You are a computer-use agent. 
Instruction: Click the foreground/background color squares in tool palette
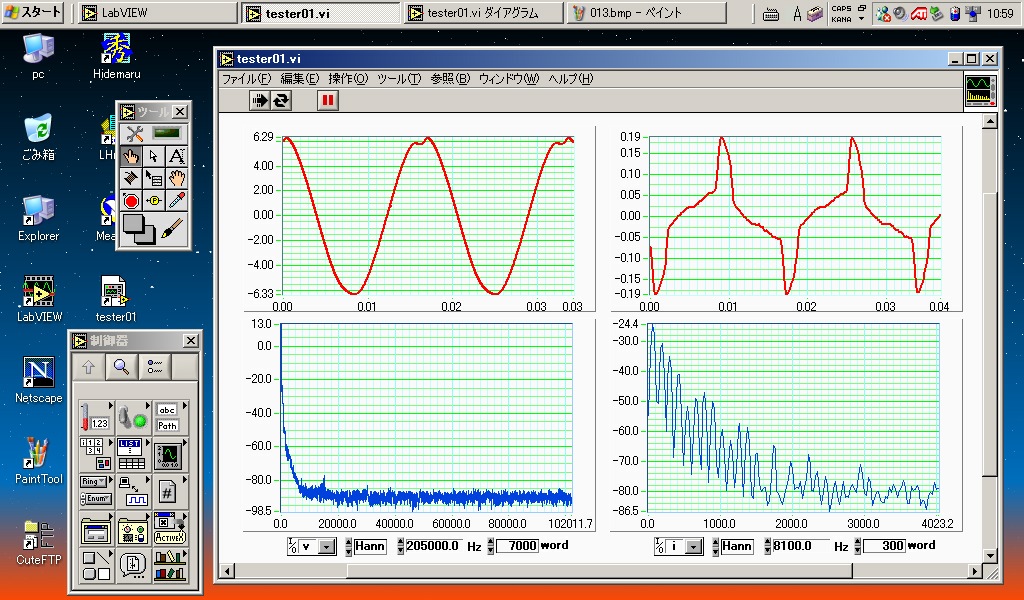click(x=139, y=229)
